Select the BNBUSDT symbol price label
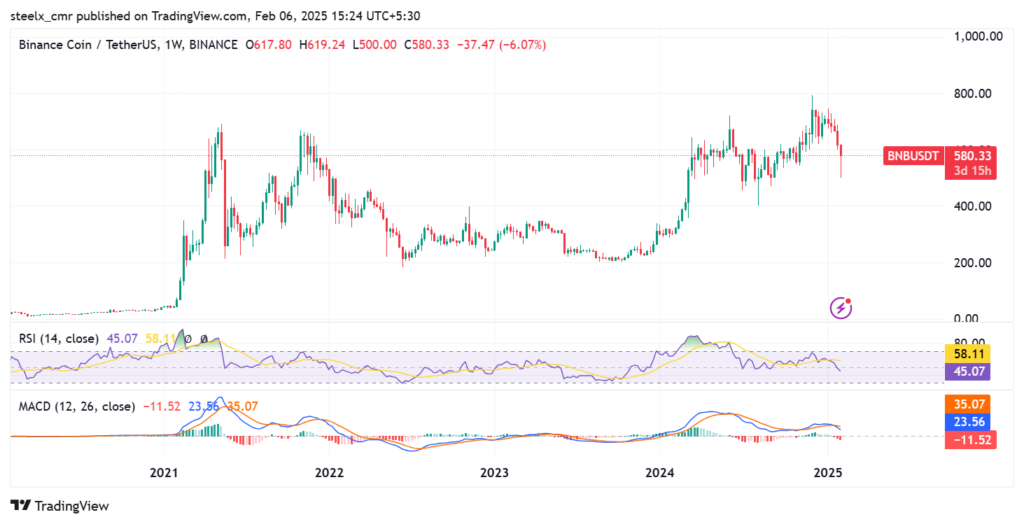The height and width of the screenshot is (524, 1024). (x=913, y=156)
